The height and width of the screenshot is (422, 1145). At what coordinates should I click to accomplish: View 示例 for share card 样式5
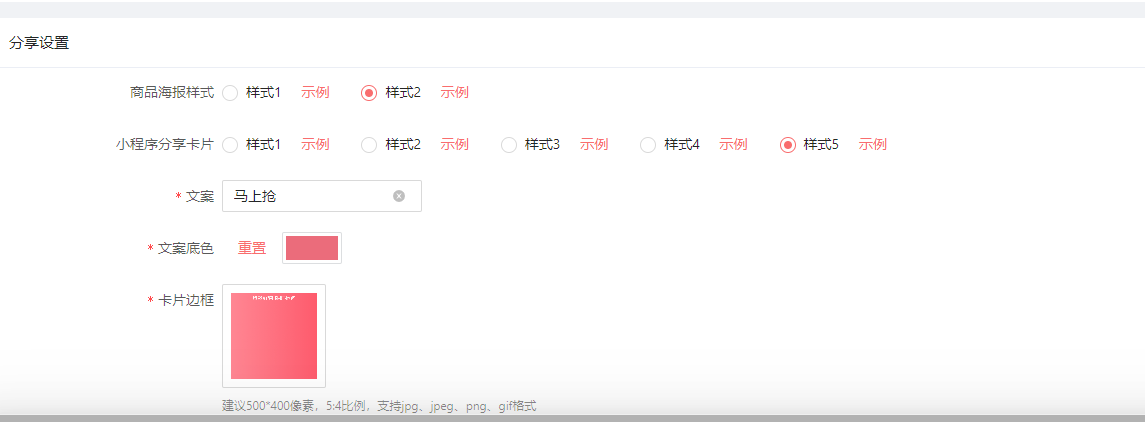(872, 145)
